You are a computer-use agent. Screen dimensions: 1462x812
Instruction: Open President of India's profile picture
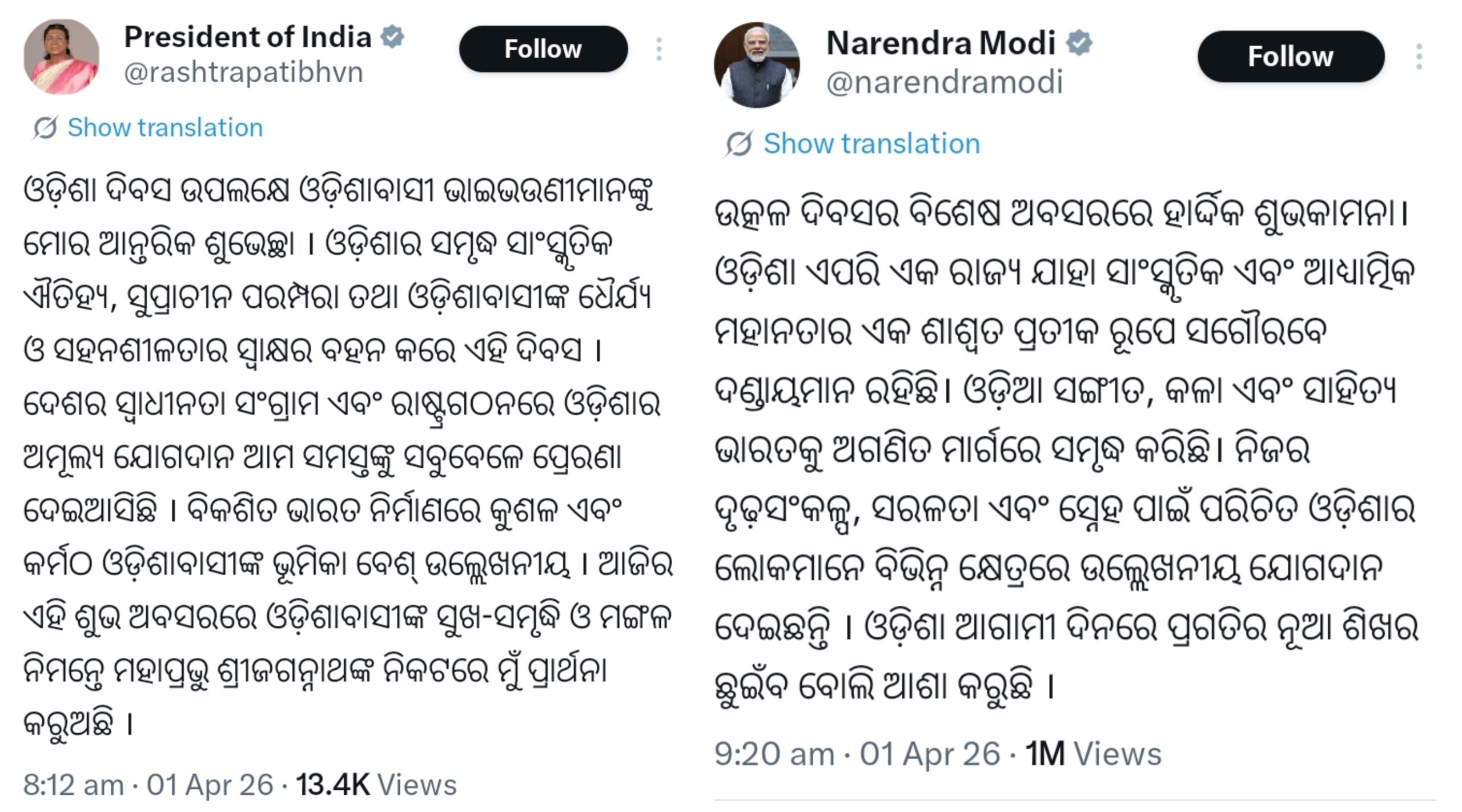coord(61,56)
